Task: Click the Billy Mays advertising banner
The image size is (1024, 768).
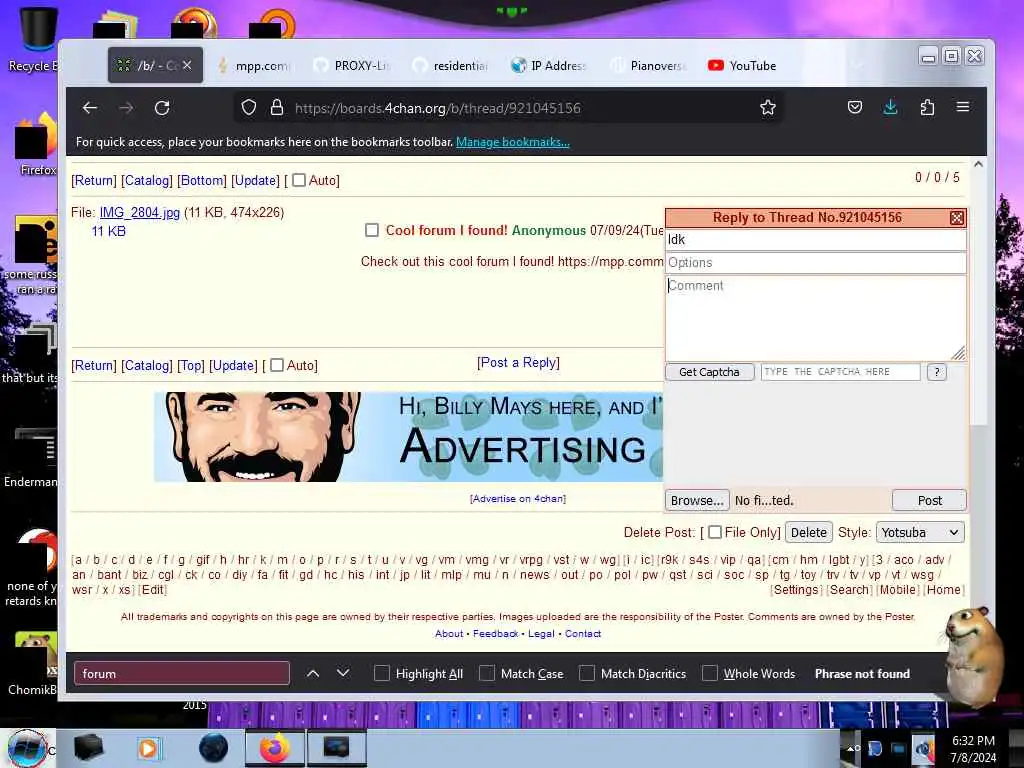Action: coord(408,437)
